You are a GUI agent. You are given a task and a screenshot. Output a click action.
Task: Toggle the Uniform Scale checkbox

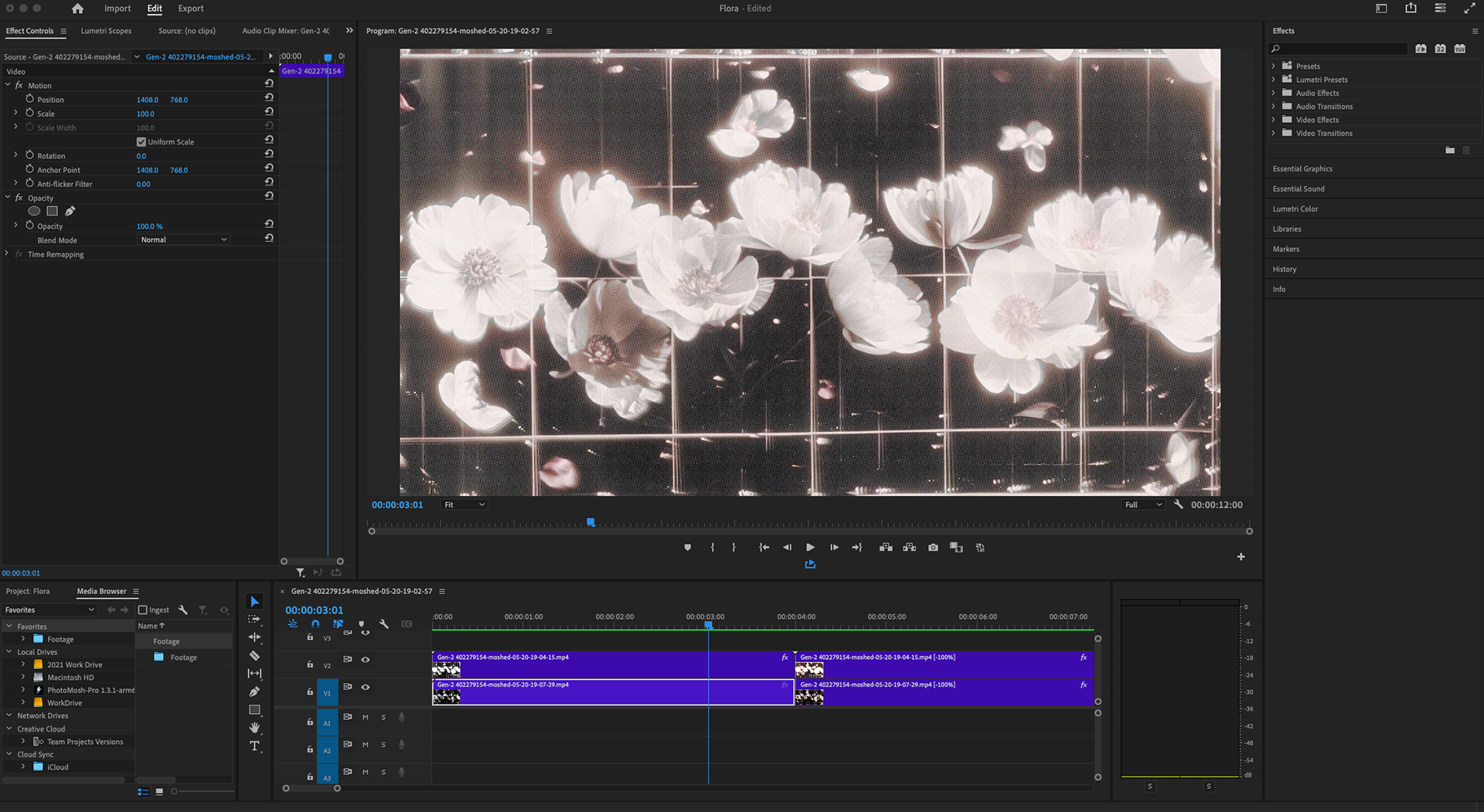point(141,142)
